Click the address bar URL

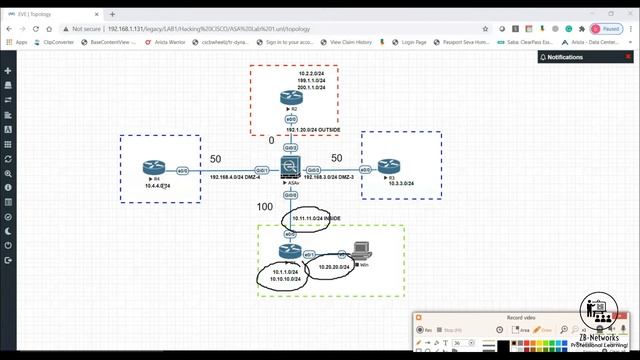point(209,29)
